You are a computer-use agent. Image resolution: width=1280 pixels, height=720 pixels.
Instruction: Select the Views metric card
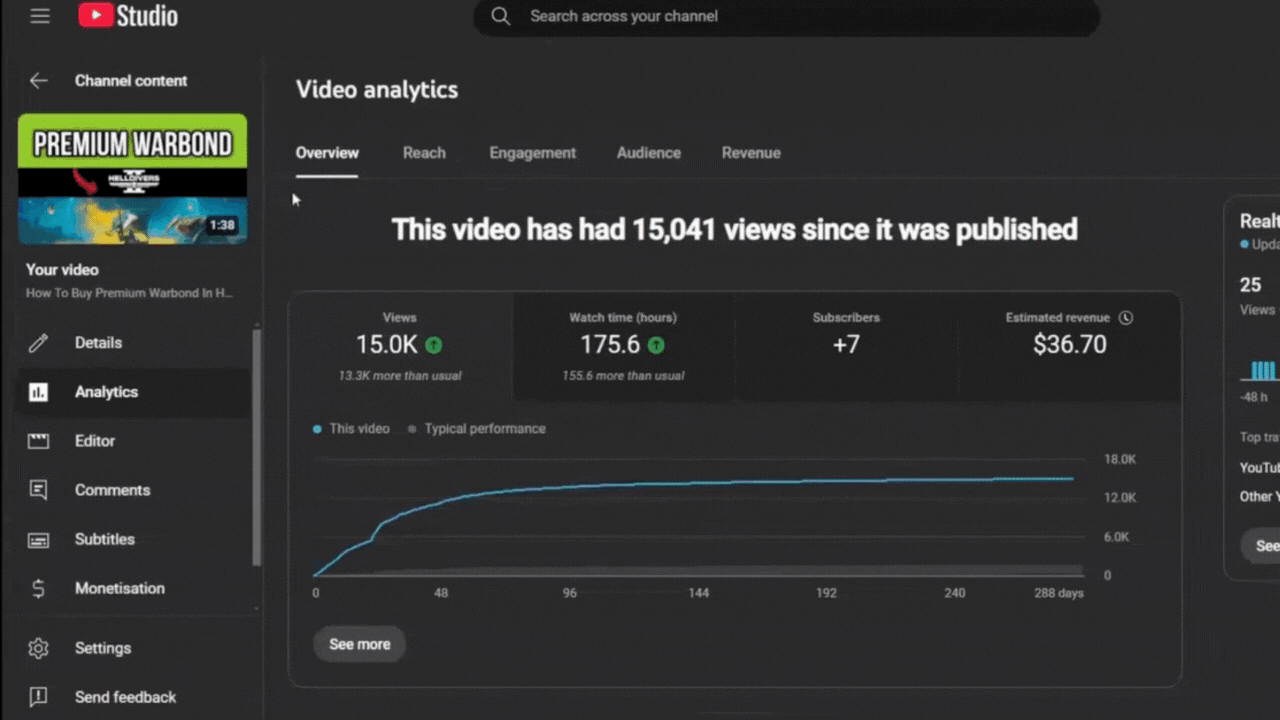coord(400,347)
